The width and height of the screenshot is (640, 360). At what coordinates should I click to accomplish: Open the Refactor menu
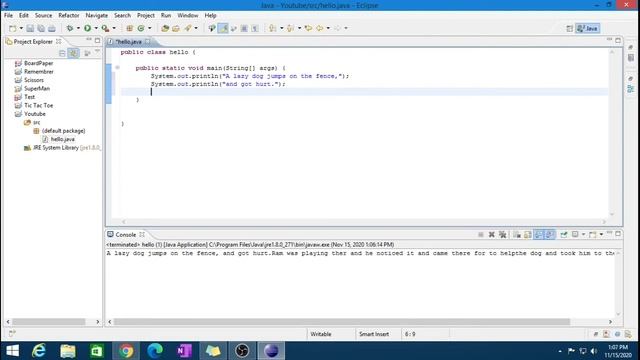69,15
